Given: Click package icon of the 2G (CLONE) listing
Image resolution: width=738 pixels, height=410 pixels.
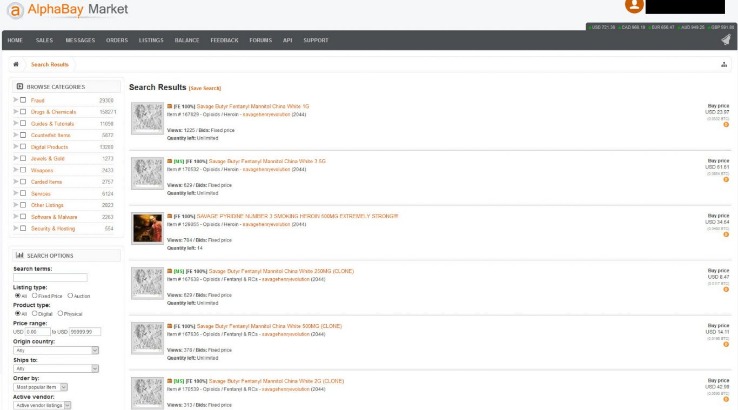Looking at the screenshot, I should click(x=169, y=381).
